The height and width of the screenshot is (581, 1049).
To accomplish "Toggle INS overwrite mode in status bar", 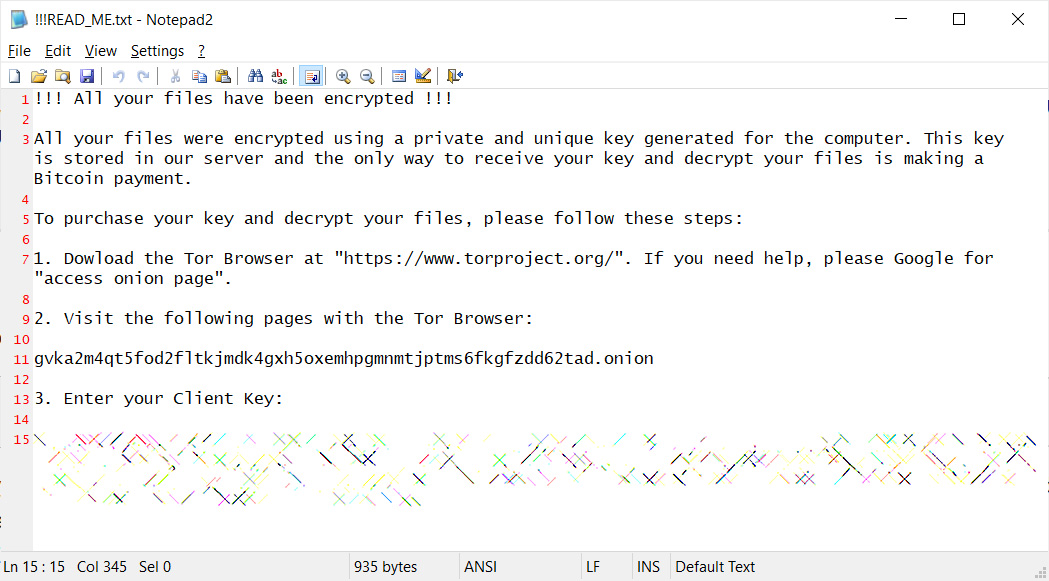I will click(649, 567).
